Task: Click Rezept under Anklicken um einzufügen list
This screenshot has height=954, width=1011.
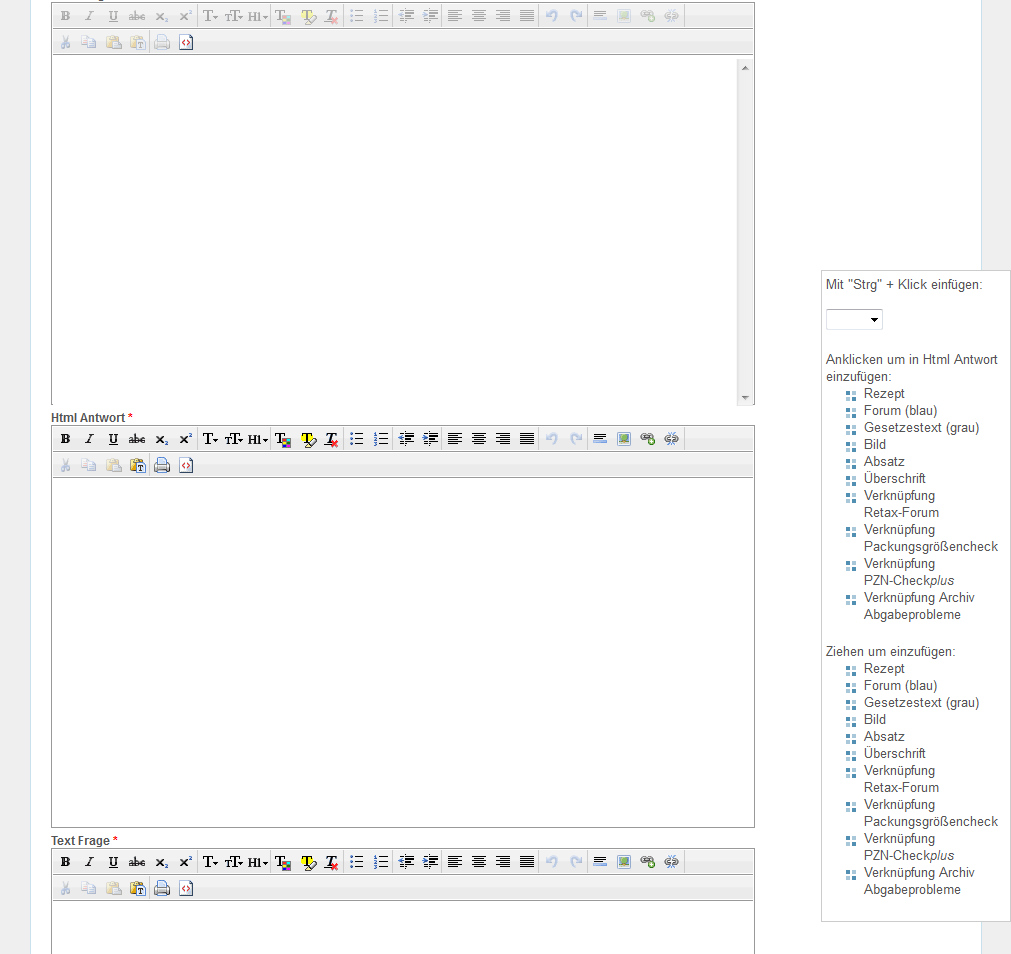Action: 884,394
